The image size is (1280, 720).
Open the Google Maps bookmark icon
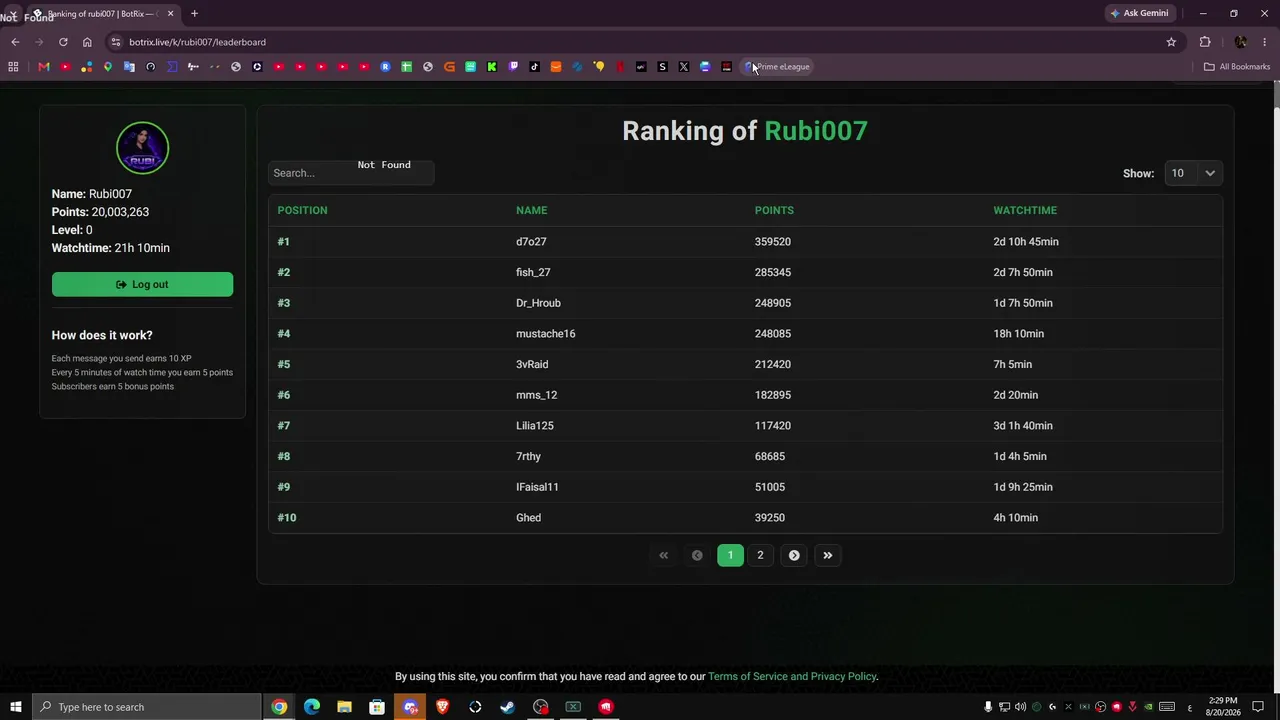107,67
